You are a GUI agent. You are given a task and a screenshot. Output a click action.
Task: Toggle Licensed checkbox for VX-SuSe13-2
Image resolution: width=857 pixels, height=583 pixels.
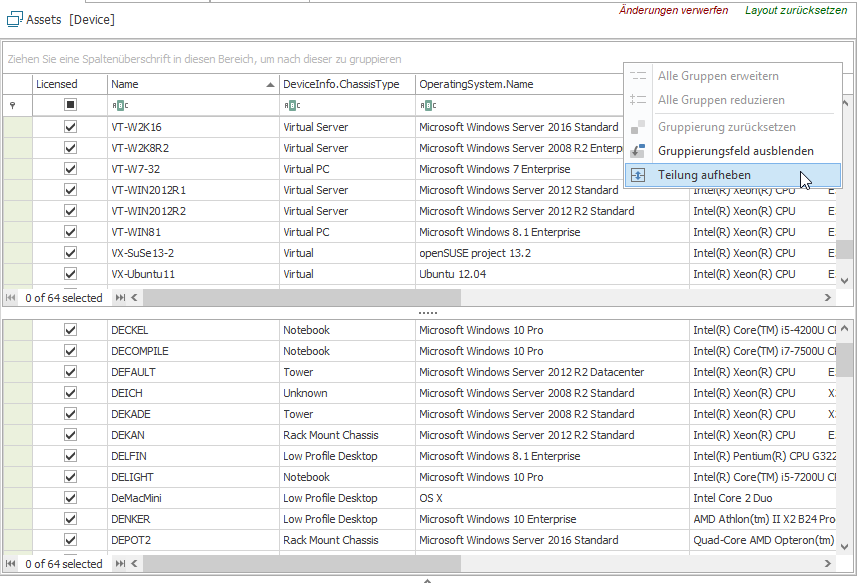coord(70,252)
